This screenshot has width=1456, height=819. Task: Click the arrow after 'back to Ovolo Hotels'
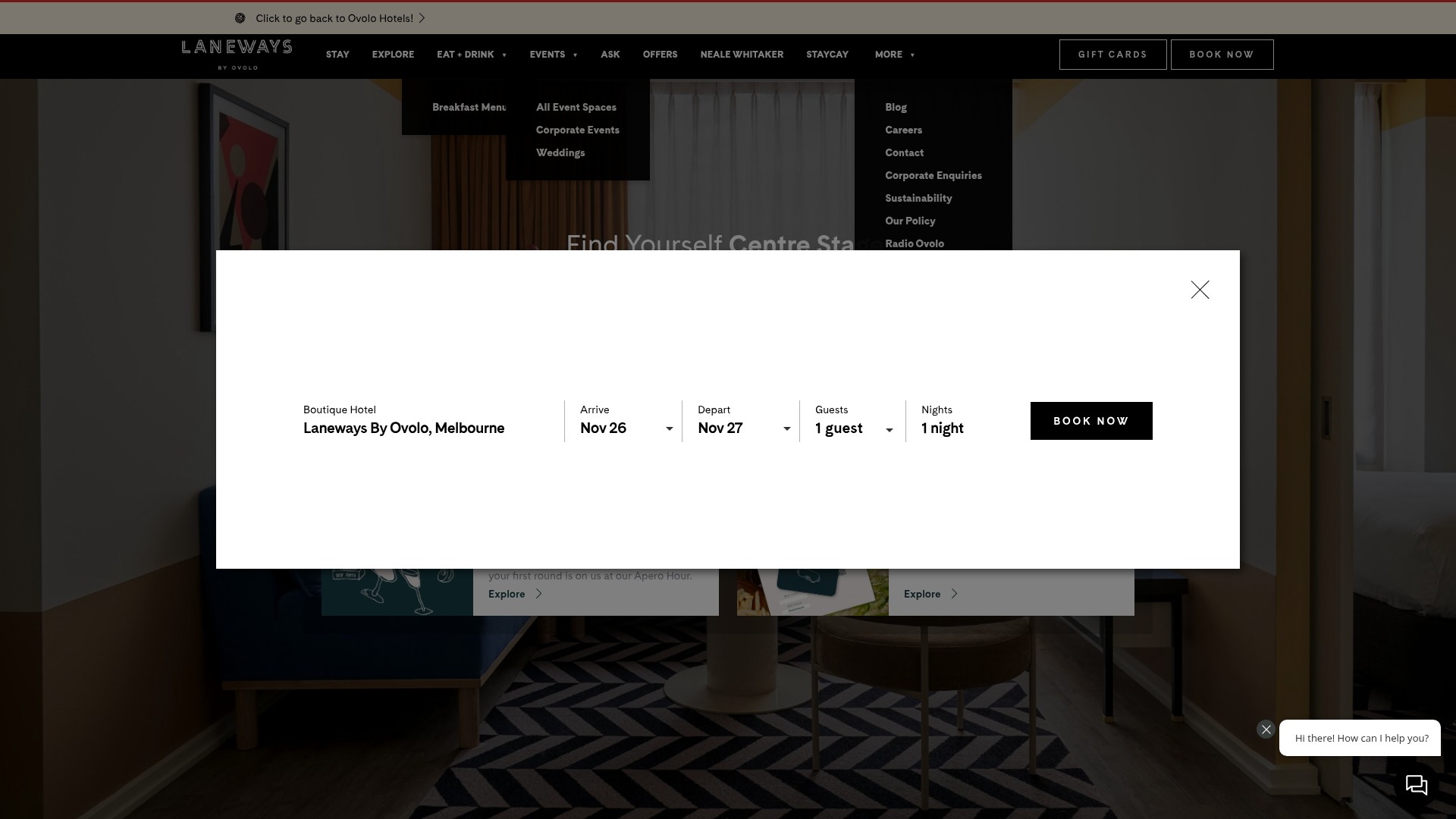pyautogui.click(x=422, y=18)
